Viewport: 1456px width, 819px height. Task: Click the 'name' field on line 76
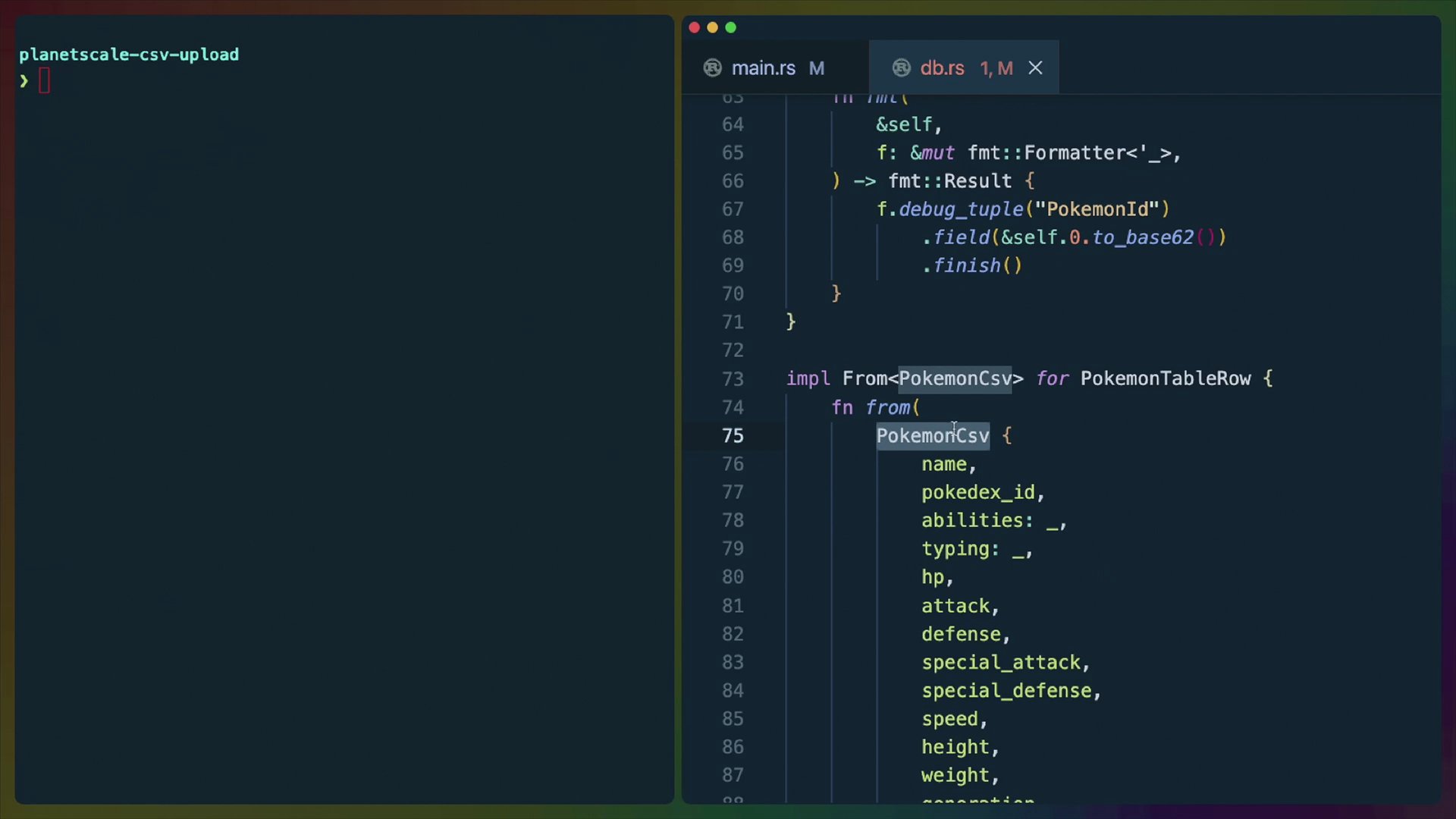[x=944, y=464]
